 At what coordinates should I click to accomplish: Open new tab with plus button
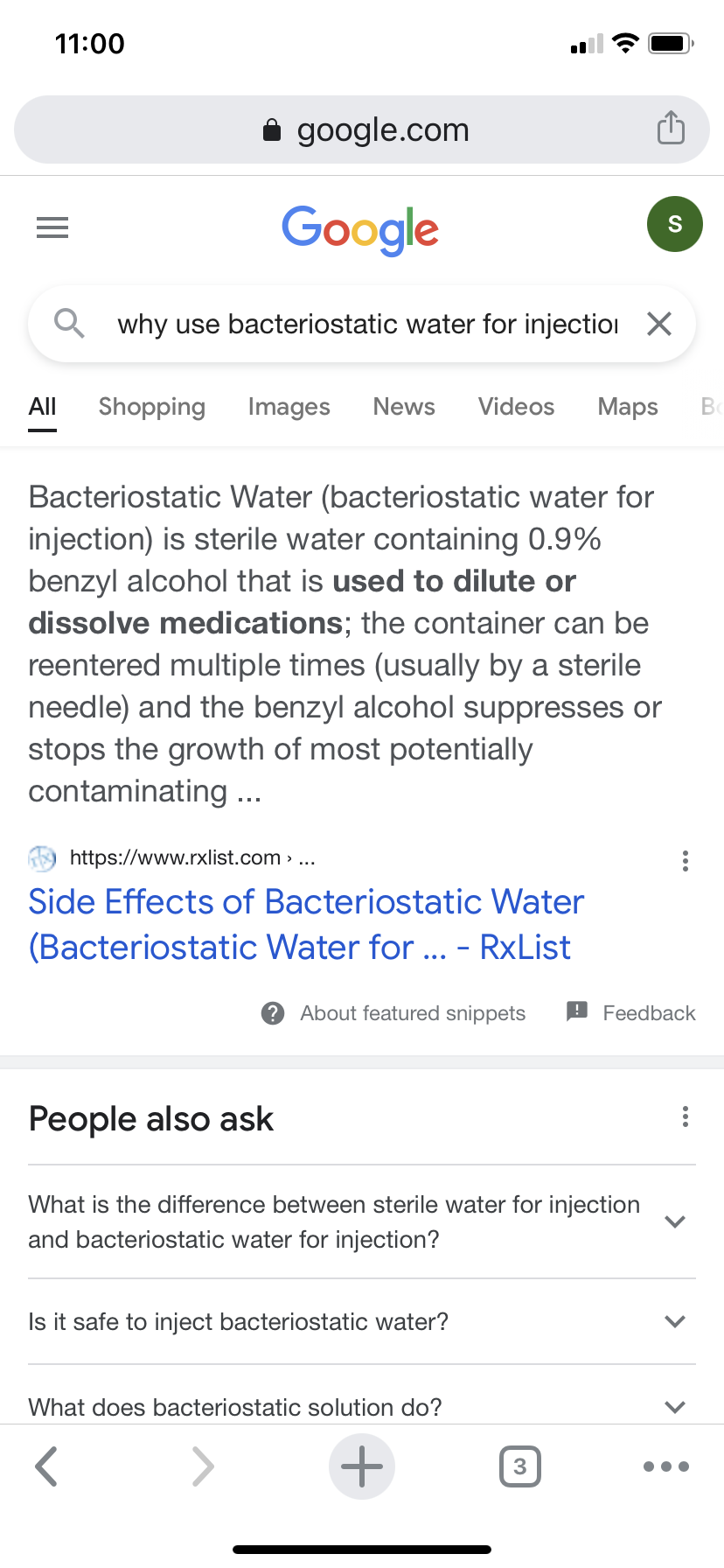[x=361, y=1466]
